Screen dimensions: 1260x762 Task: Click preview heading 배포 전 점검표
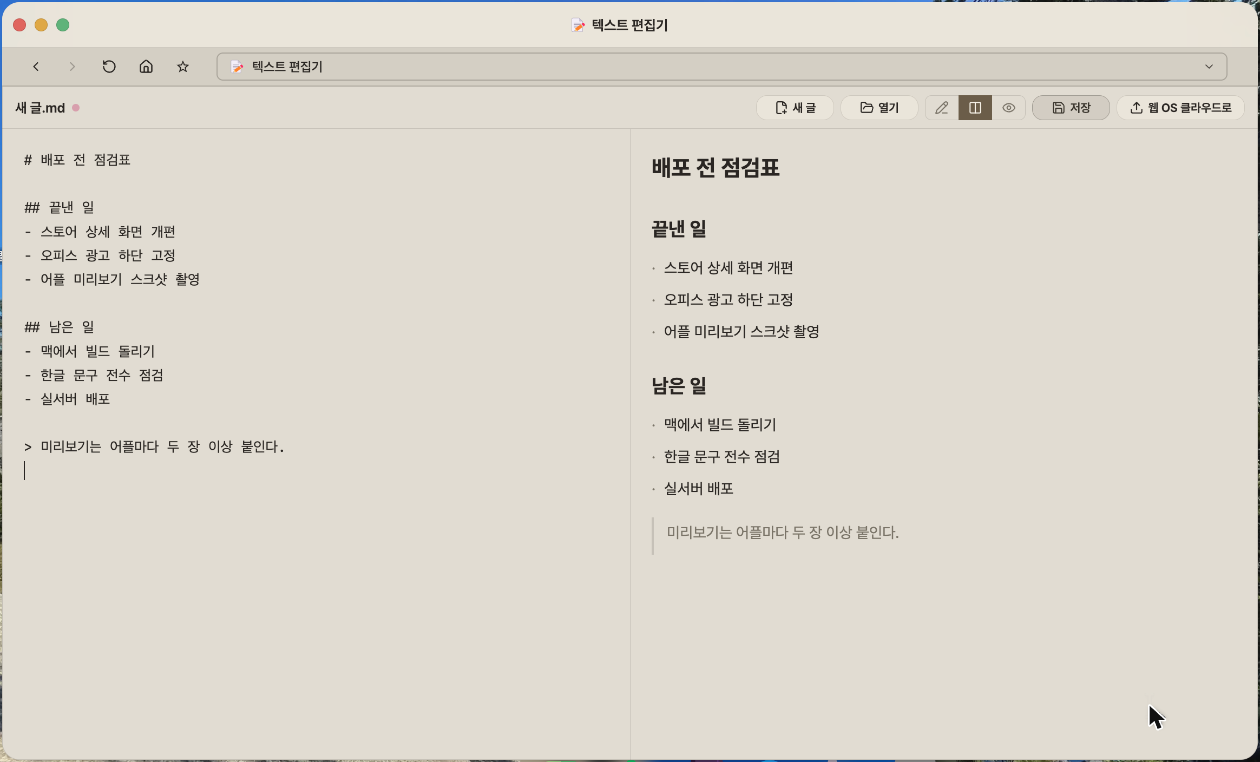[716, 168]
